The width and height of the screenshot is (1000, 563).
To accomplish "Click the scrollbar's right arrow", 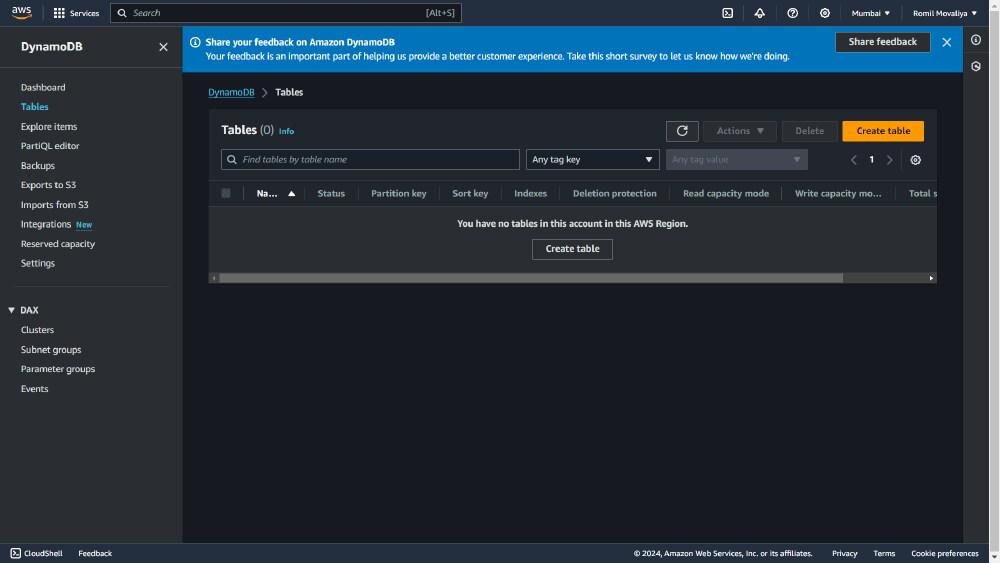I will click(931, 278).
